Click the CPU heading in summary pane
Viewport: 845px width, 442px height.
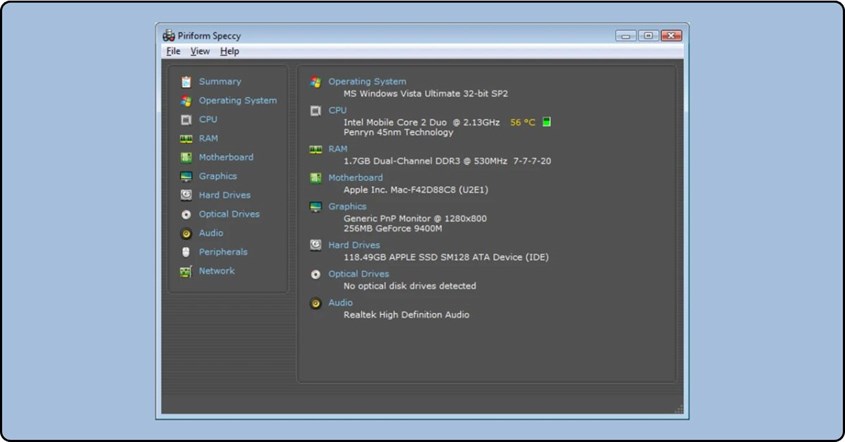pyautogui.click(x=337, y=110)
